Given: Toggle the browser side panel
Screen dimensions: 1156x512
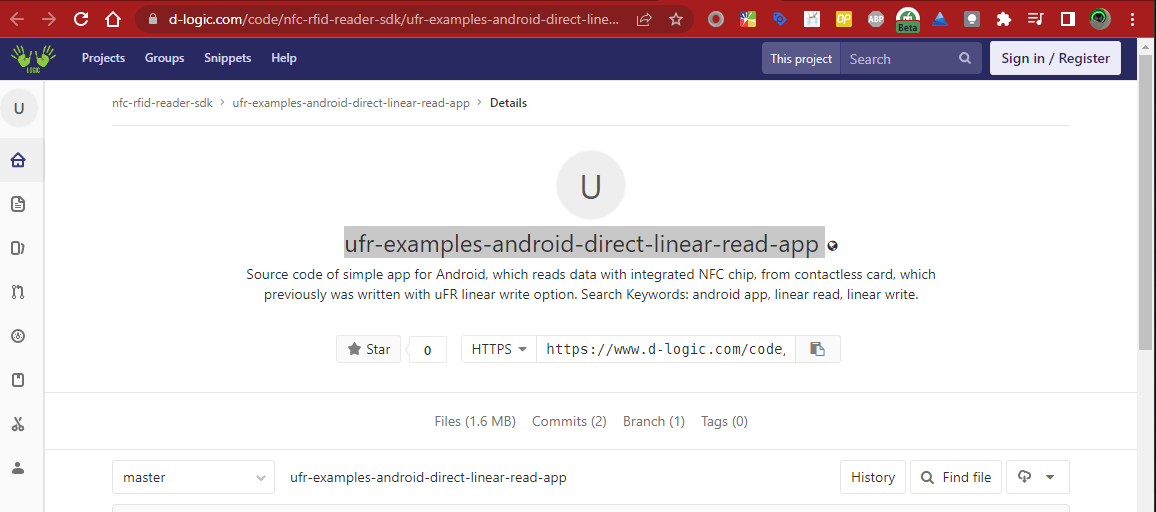Looking at the screenshot, I should coord(1068,19).
